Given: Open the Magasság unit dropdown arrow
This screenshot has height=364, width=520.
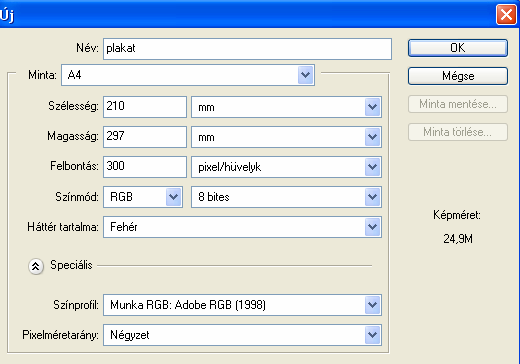Looking at the screenshot, I should 372,137.
